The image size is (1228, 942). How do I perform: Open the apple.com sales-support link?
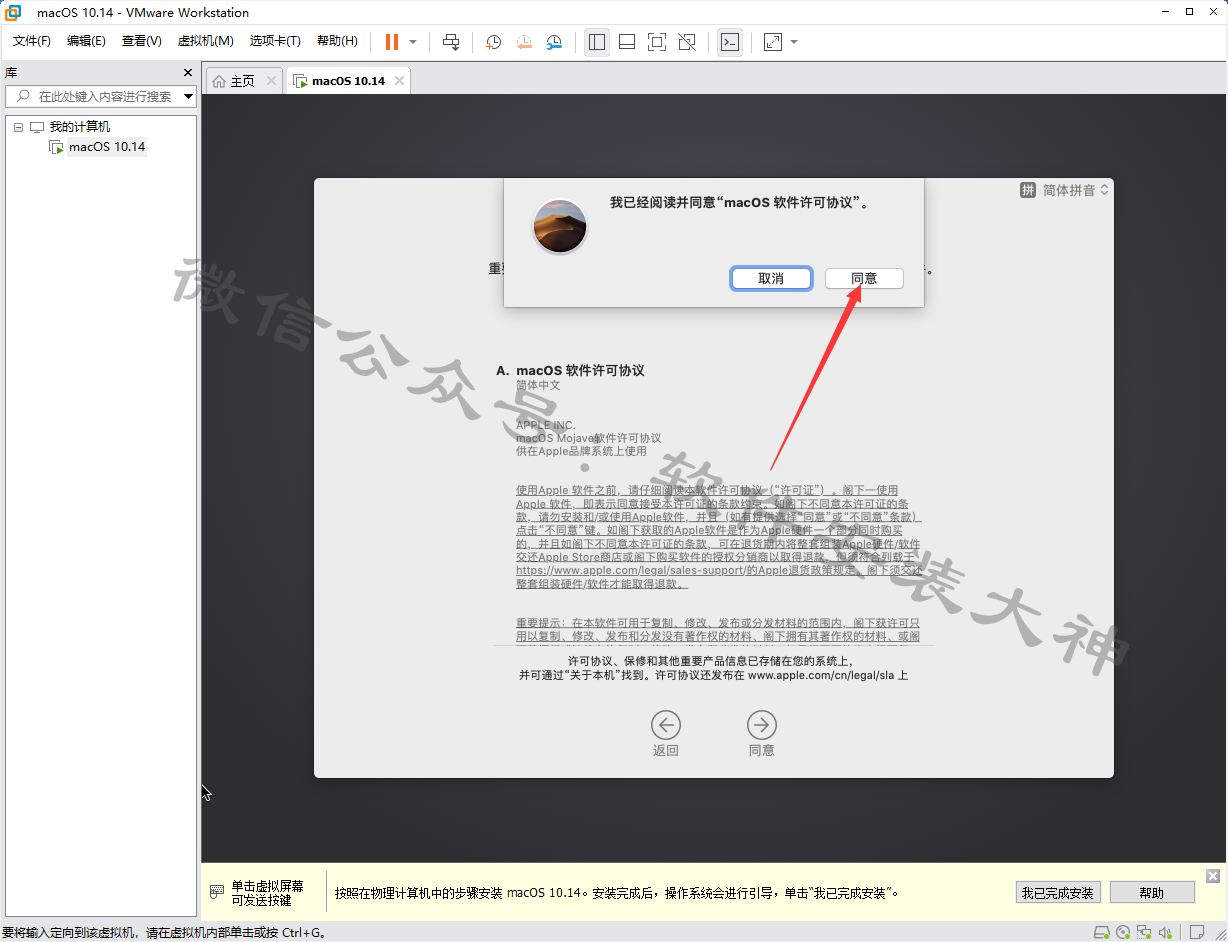630,570
